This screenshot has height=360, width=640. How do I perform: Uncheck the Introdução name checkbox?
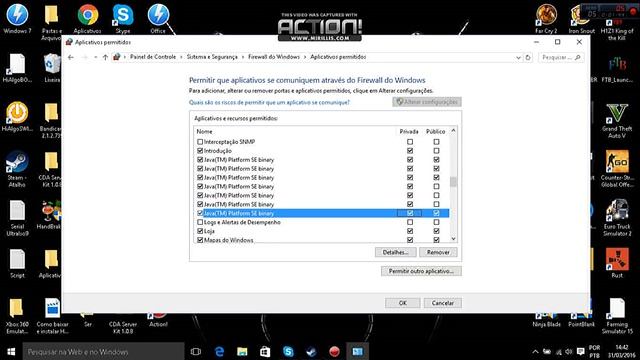[200, 151]
